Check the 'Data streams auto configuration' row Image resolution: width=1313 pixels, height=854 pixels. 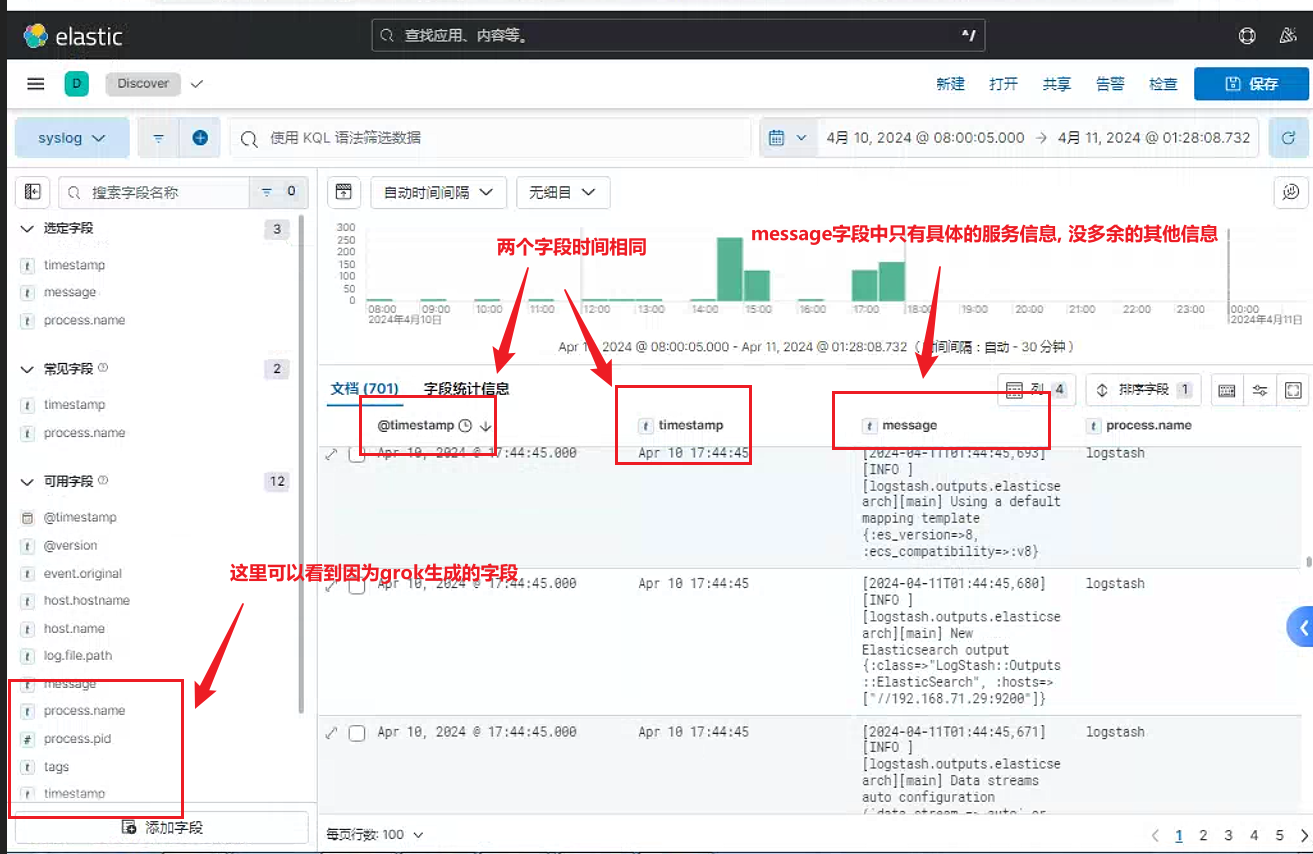pyautogui.click(x=357, y=733)
